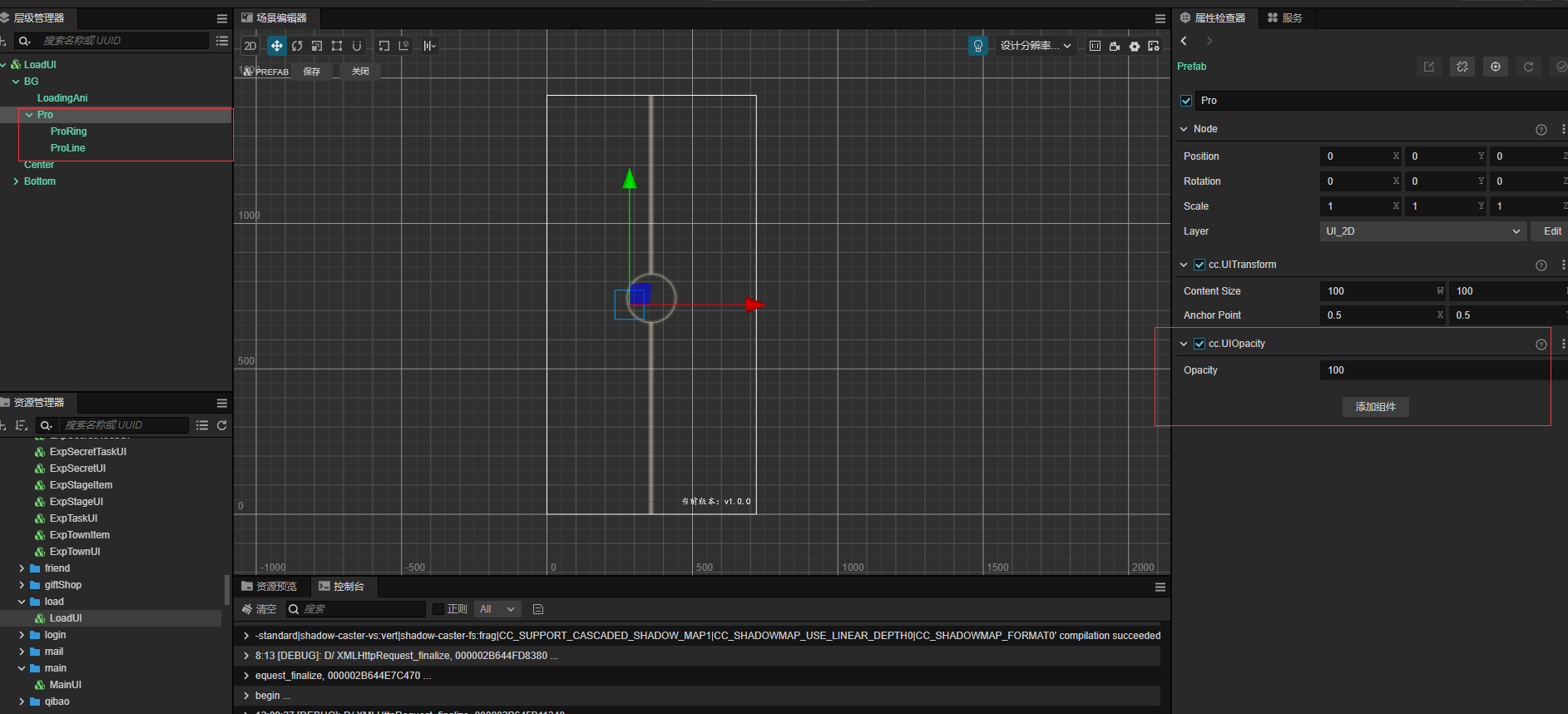The width and height of the screenshot is (1568, 714).
Task: Open the design resolution dropdown
Action: [1036, 46]
